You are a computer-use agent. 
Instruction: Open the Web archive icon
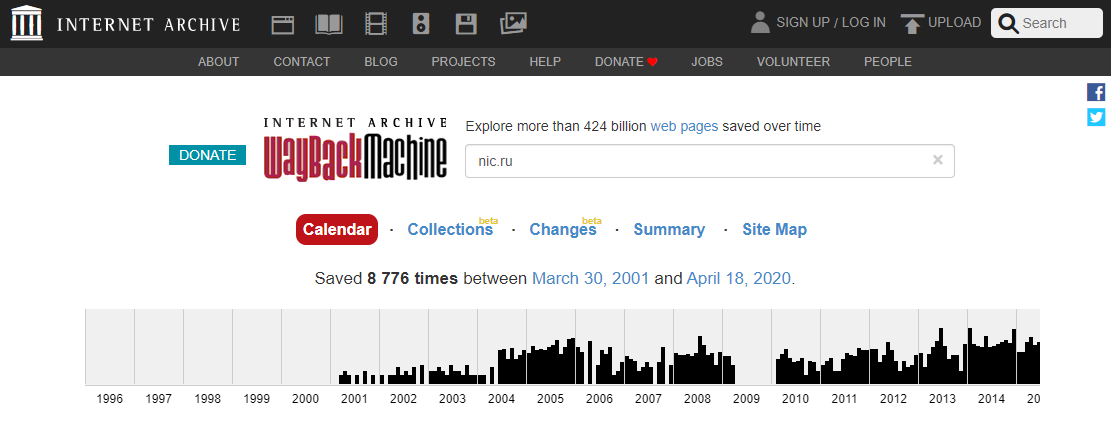coord(283,24)
